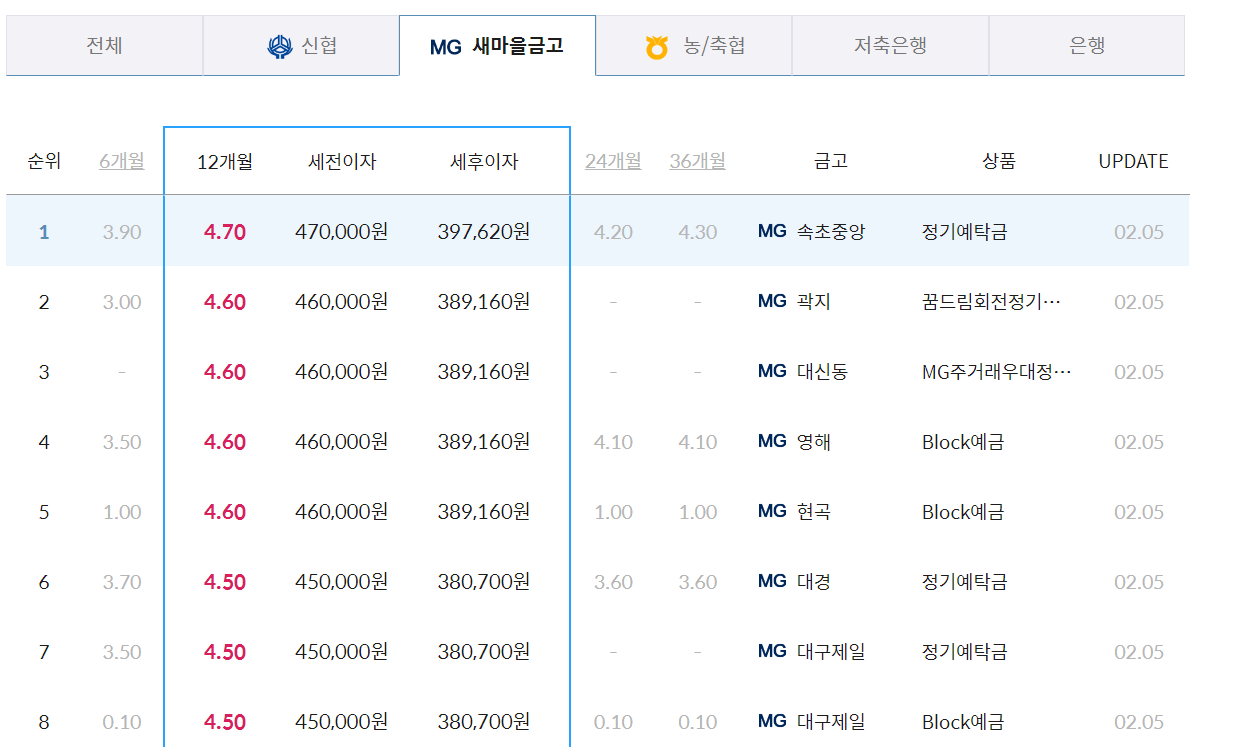Click the 4.60 rate in 곽지 row

click(225, 302)
